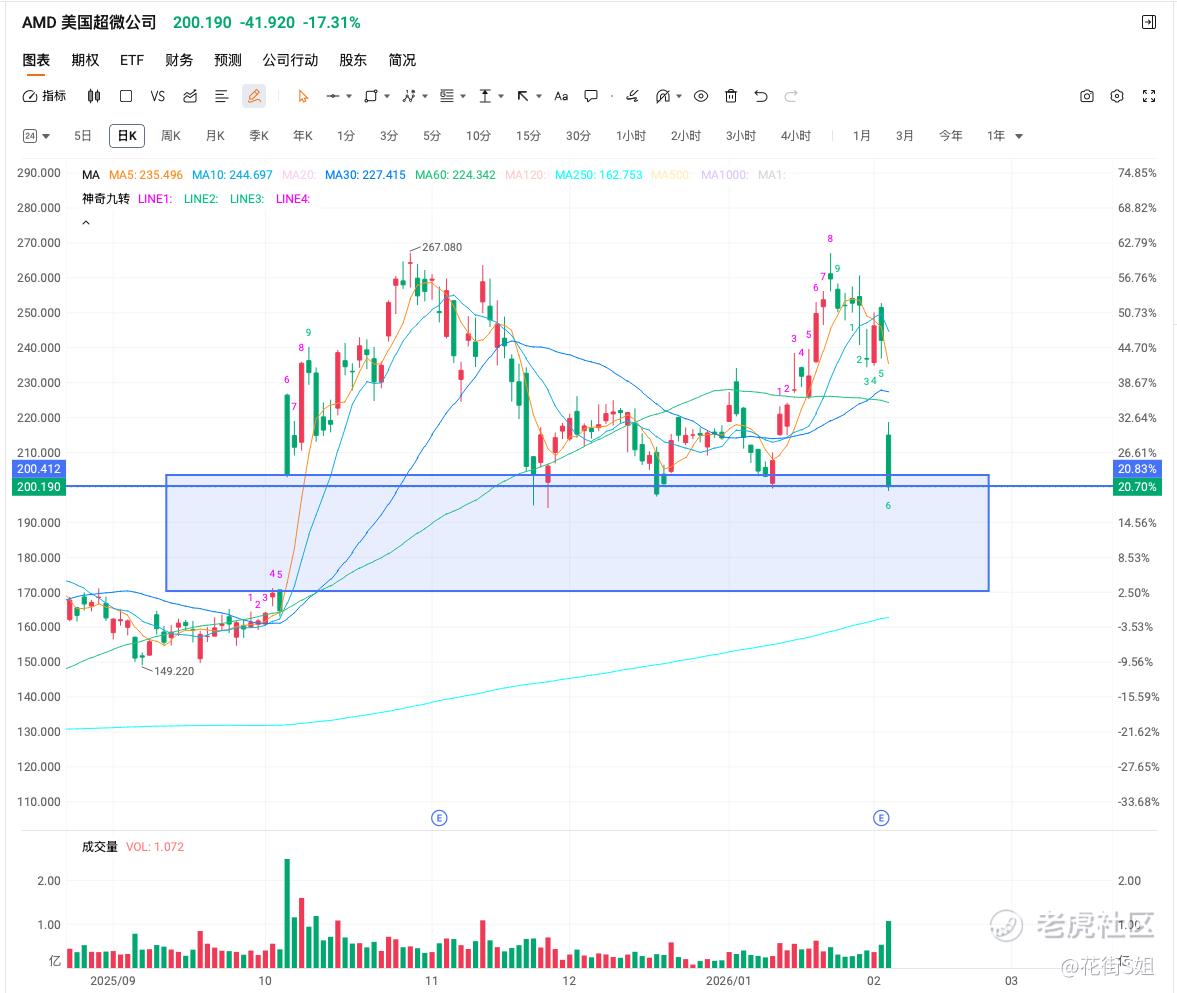Collapse indicator legend with caret
The image size is (1177, 993).
click(86, 223)
